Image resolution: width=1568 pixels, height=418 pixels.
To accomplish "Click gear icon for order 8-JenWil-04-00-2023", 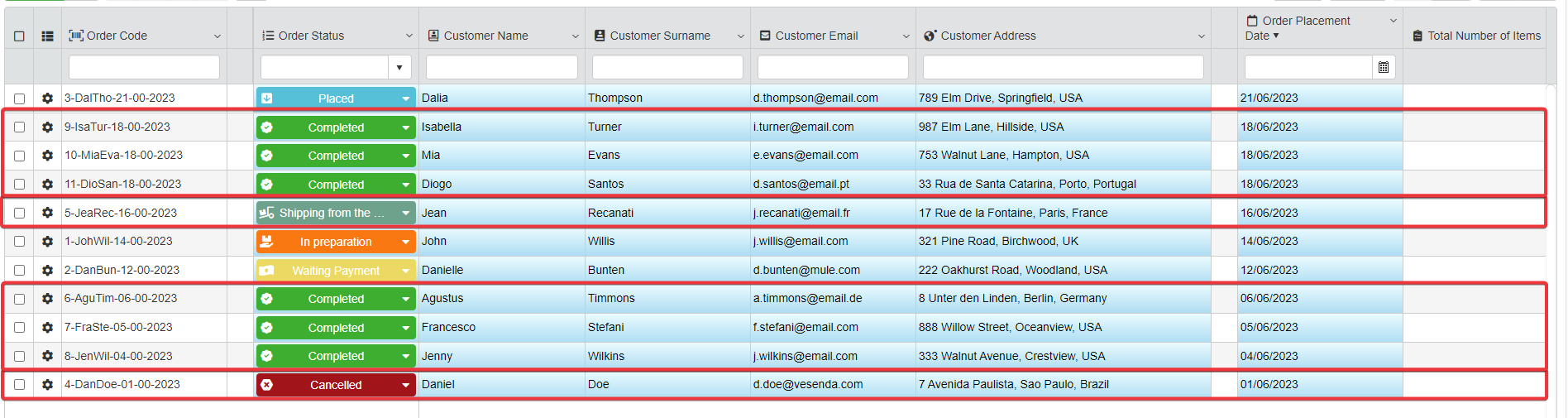I will 47,357.
